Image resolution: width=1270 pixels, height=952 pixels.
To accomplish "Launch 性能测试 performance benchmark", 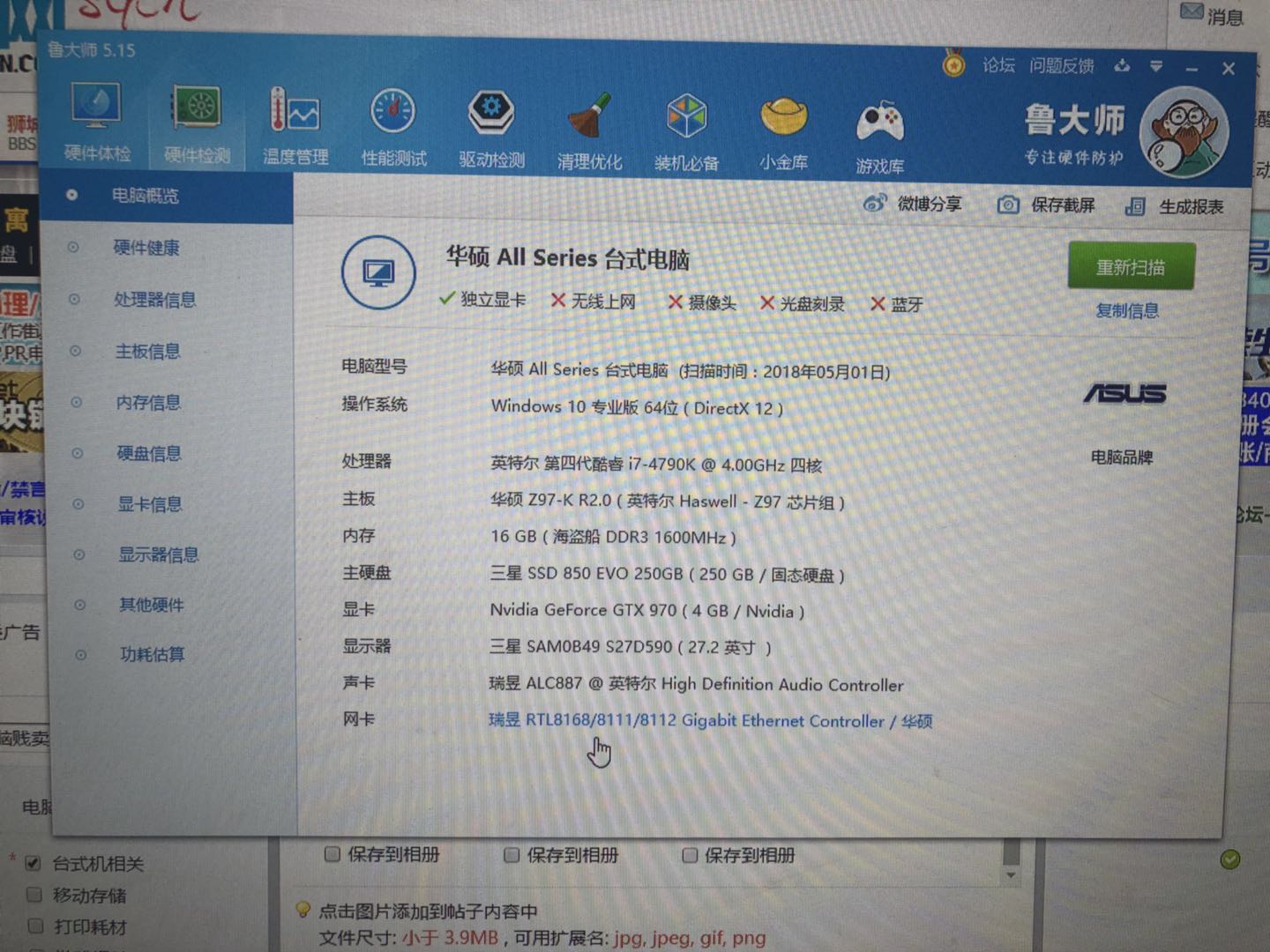I will click(393, 128).
